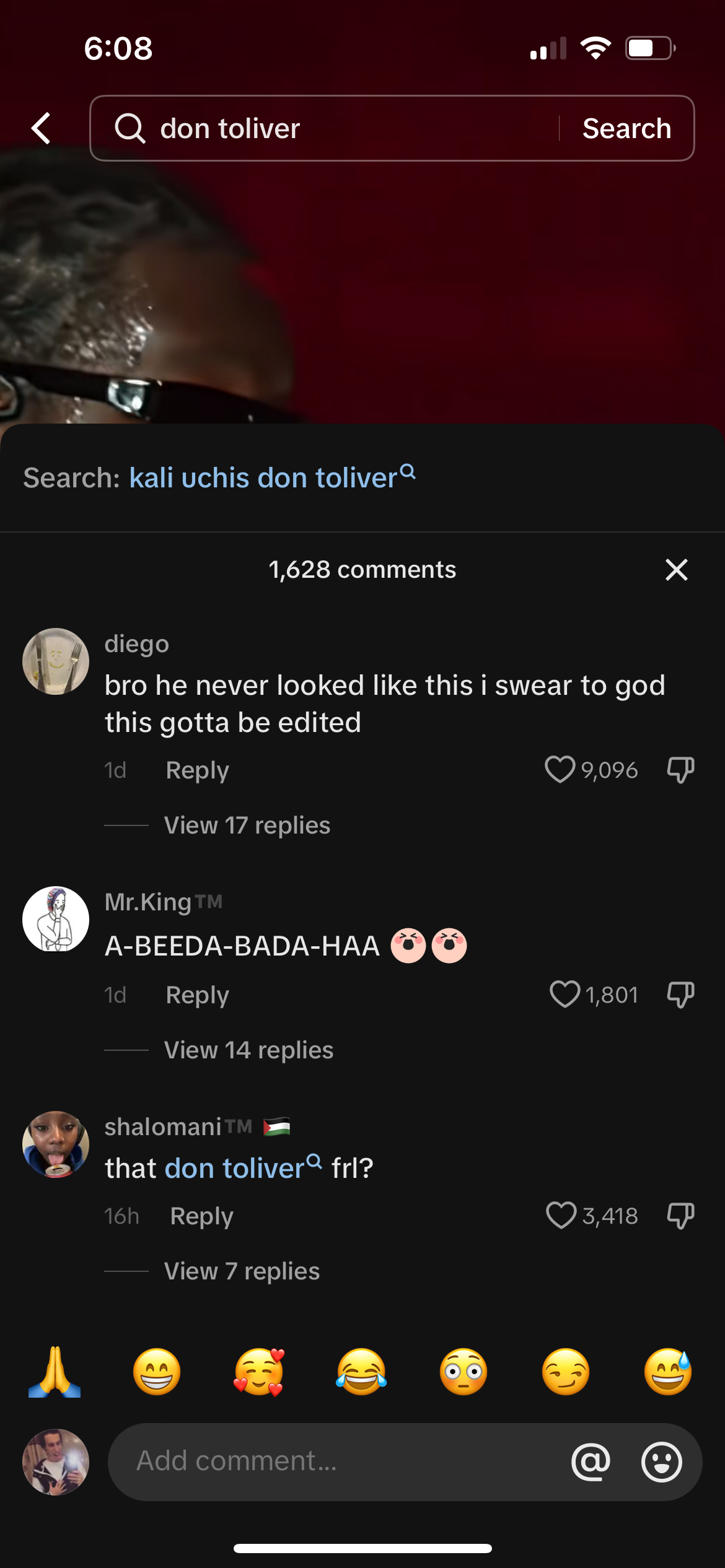Reply to diego's comment

pos(197,770)
